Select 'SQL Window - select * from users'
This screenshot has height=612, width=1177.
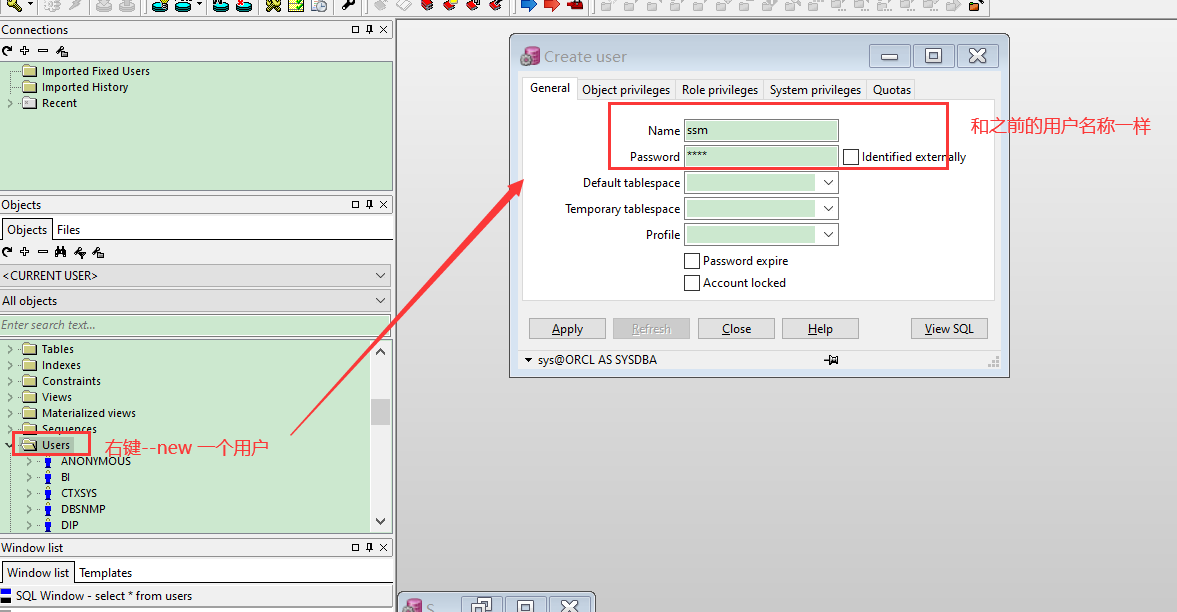pyautogui.click(x=104, y=595)
